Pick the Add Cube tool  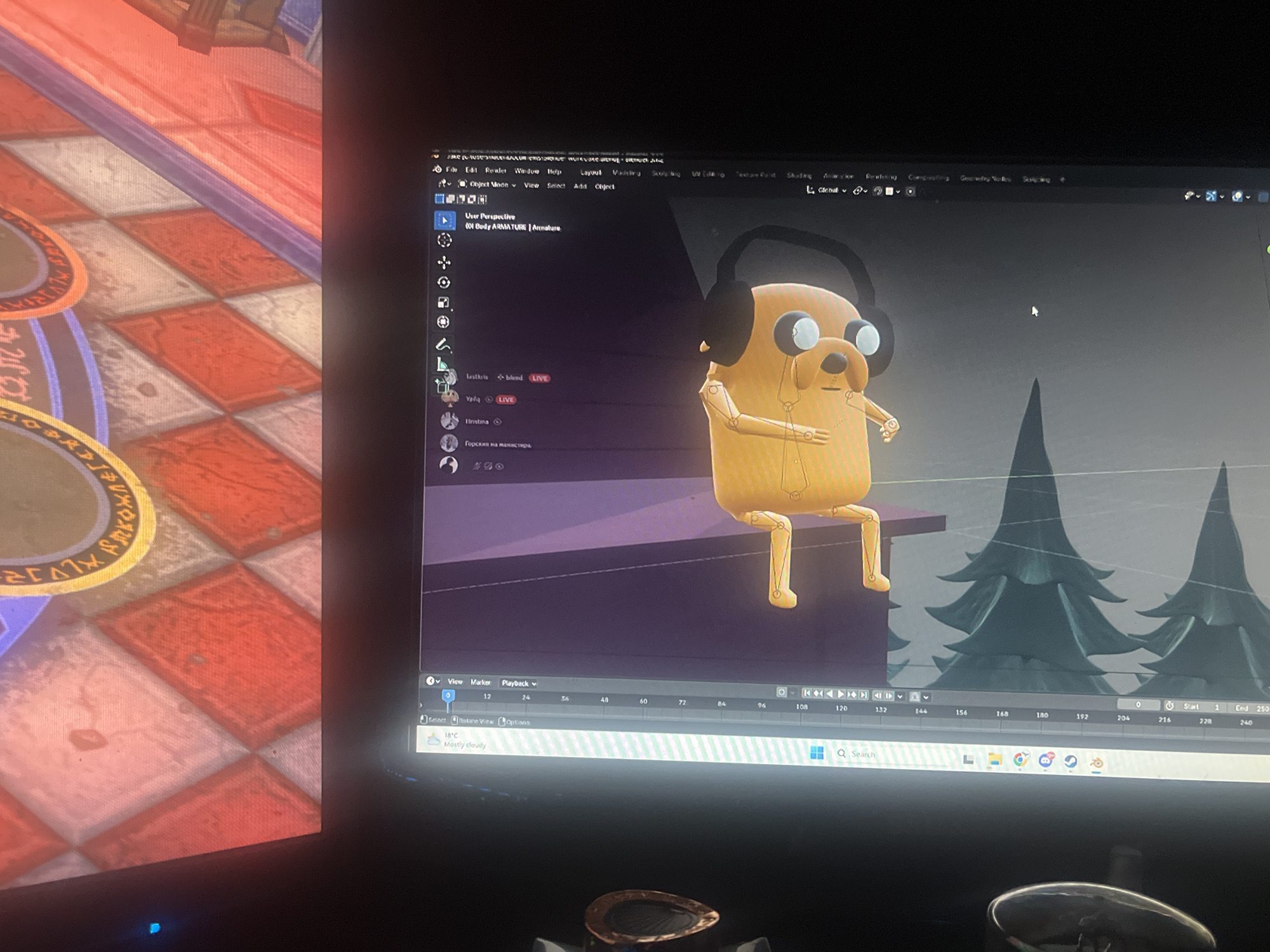(441, 385)
